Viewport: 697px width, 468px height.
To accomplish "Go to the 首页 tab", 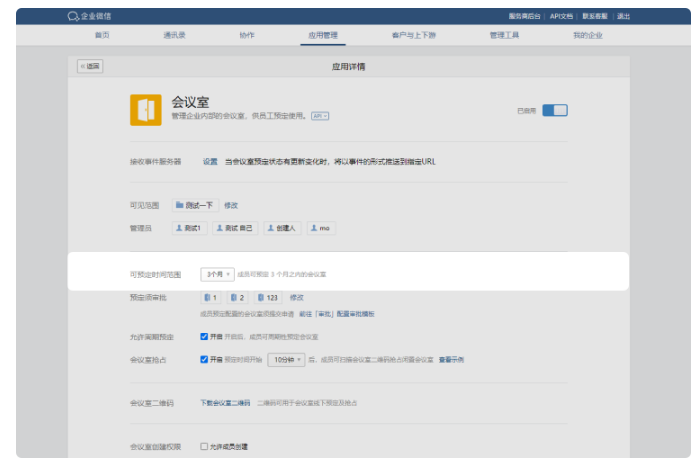I will [102, 35].
